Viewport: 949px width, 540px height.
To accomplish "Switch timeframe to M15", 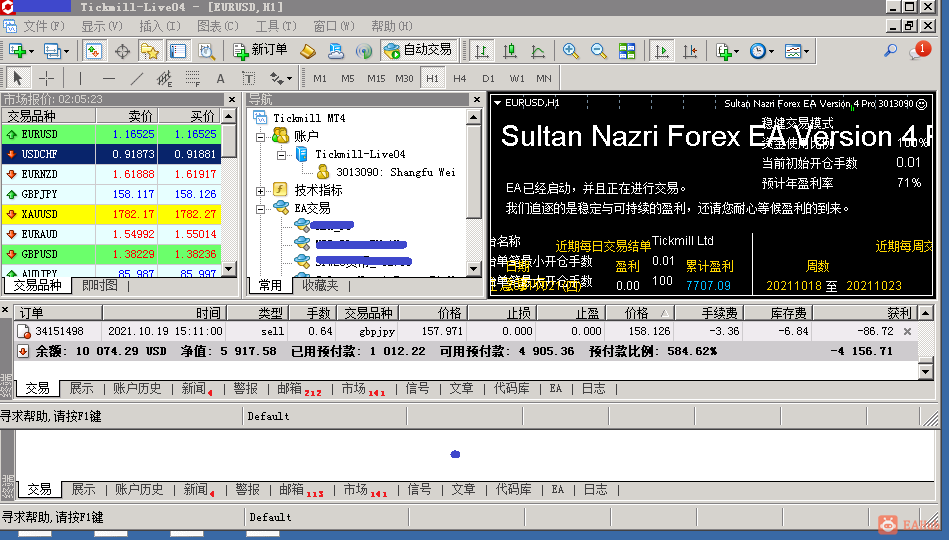I will 376,78.
